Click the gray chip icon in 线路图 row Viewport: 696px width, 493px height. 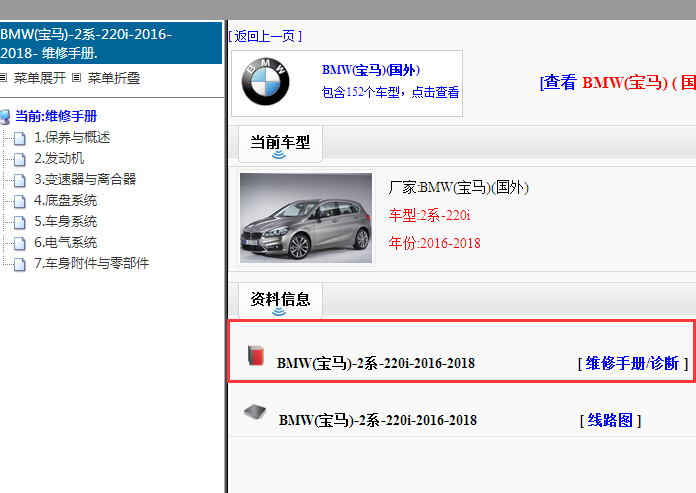(255, 411)
